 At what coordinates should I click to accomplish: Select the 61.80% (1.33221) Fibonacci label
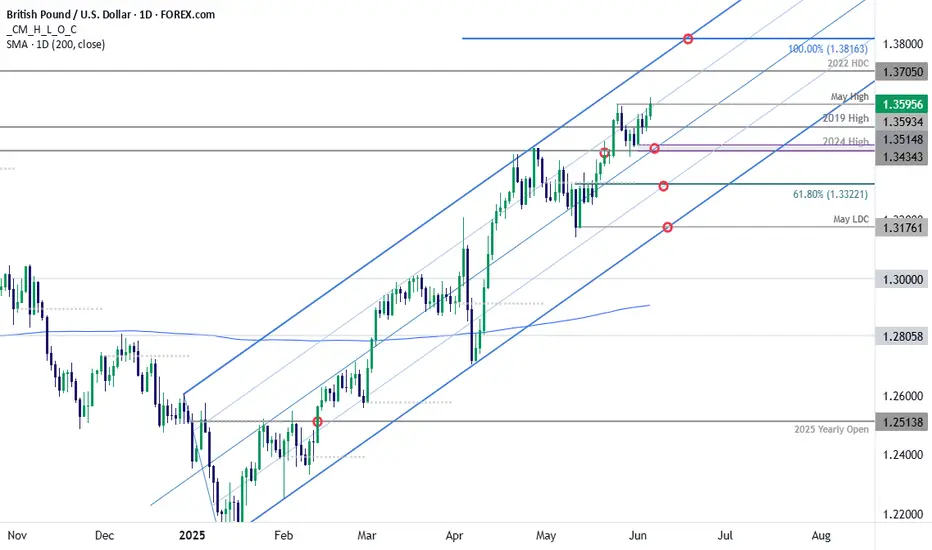point(830,194)
